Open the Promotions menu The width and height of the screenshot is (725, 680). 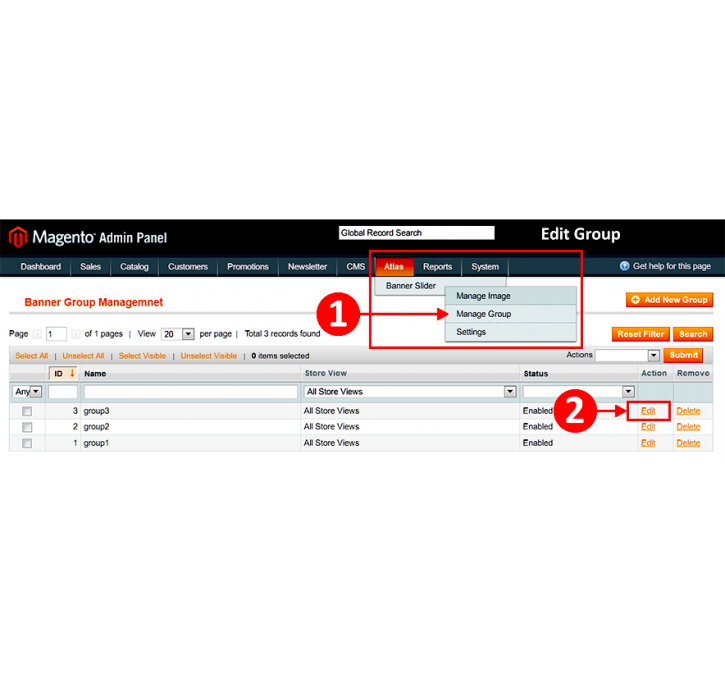248,267
